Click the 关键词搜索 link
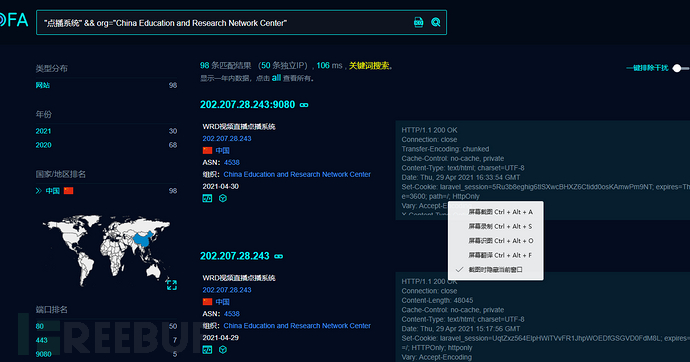The image size is (690, 362). pyautogui.click(x=369, y=66)
